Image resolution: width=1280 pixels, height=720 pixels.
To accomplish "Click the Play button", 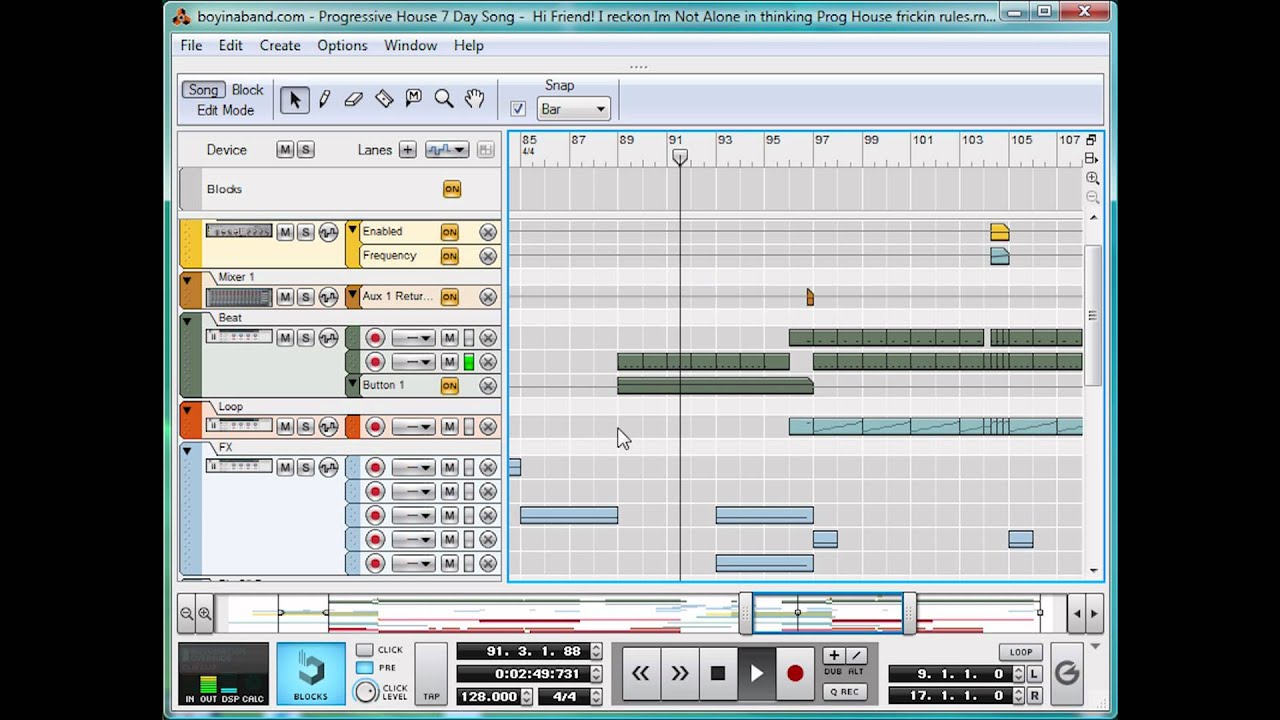I will point(757,673).
